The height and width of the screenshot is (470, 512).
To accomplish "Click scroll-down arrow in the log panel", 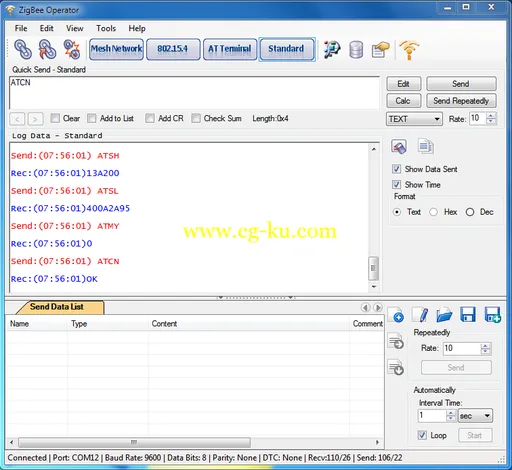I will 374,287.
